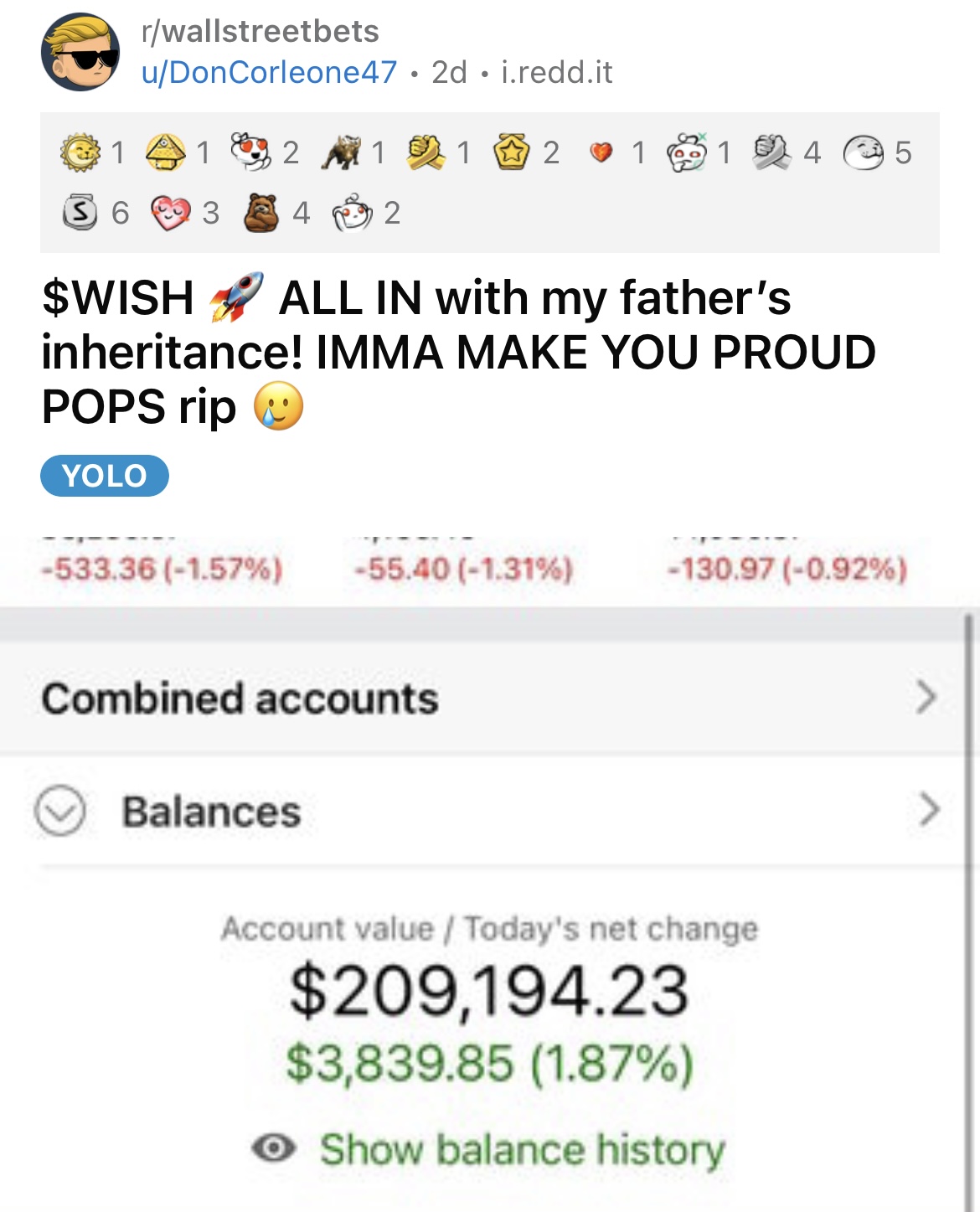This screenshot has height=1212, width=980.
Task: Tap the brown bear award icon
Action: tap(260, 213)
